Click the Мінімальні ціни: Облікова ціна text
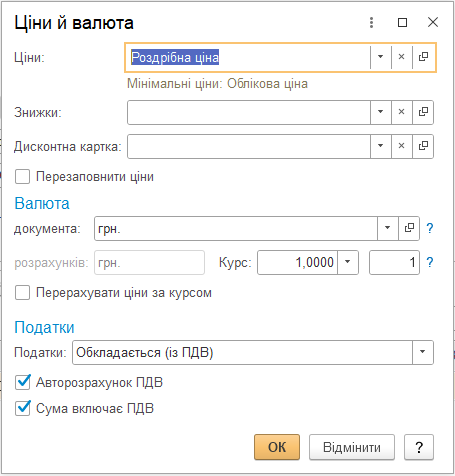 click(x=217, y=84)
